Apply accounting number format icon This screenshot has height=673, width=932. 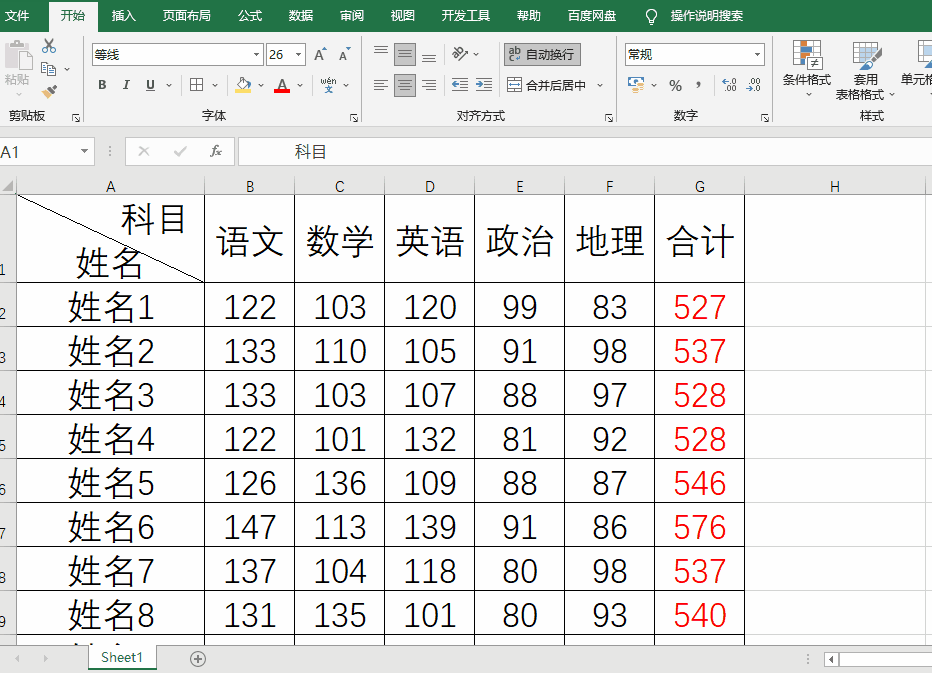point(636,85)
